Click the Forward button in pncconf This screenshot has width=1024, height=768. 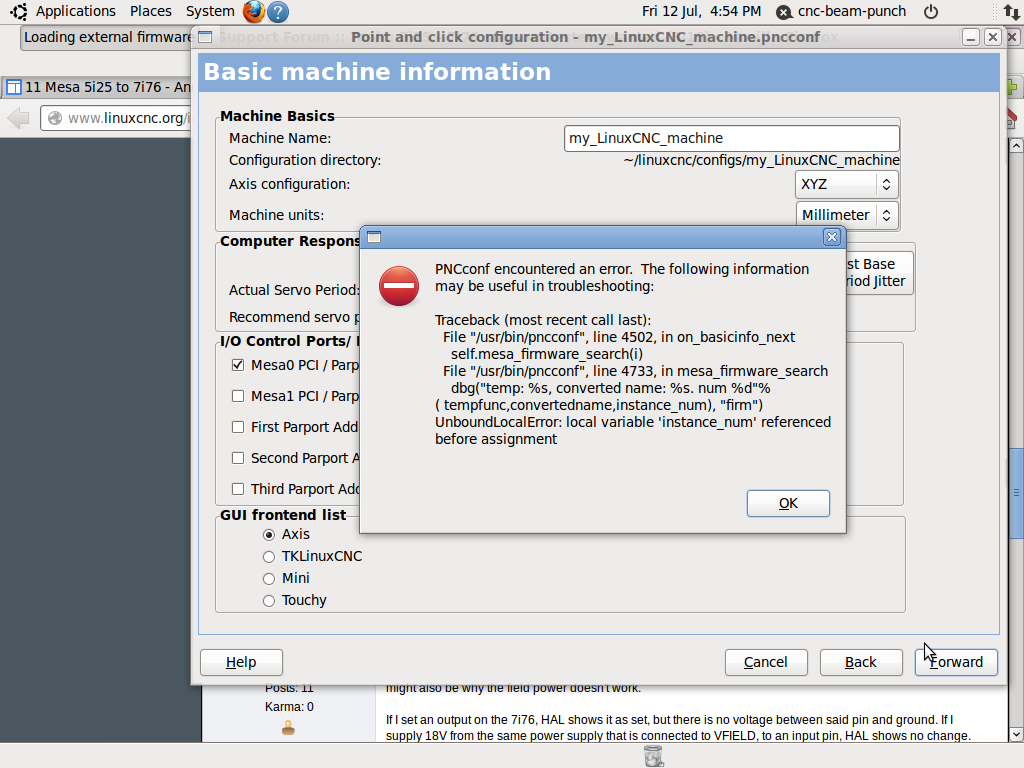(x=956, y=662)
